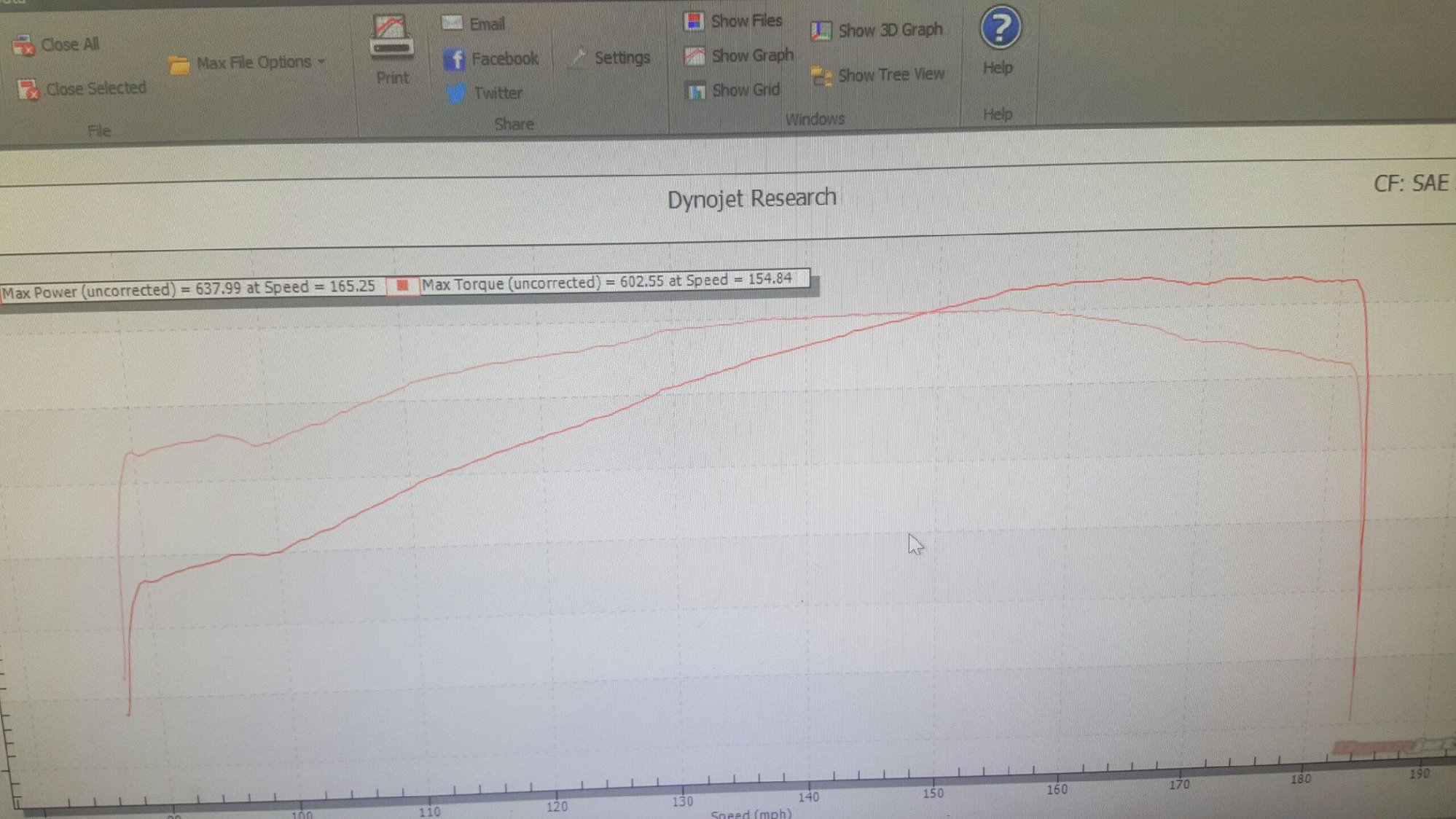This screenshot has height=819, width=1456.
Task: Toggle the Show Grid window
Action: point(732,90)
